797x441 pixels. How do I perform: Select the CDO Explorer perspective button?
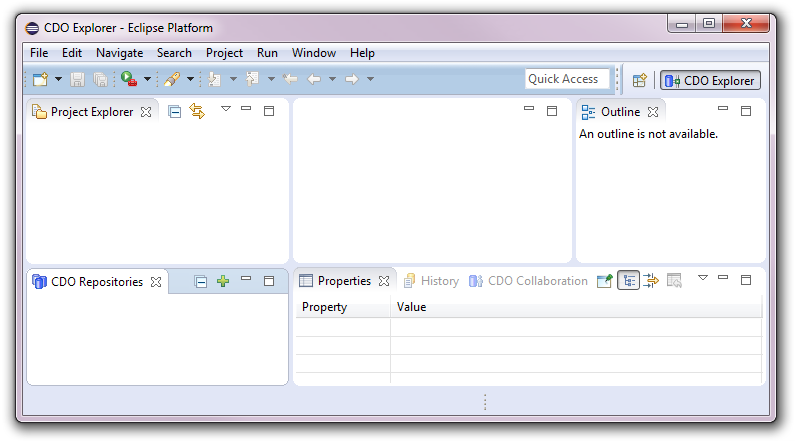click(x=710, y=81)
